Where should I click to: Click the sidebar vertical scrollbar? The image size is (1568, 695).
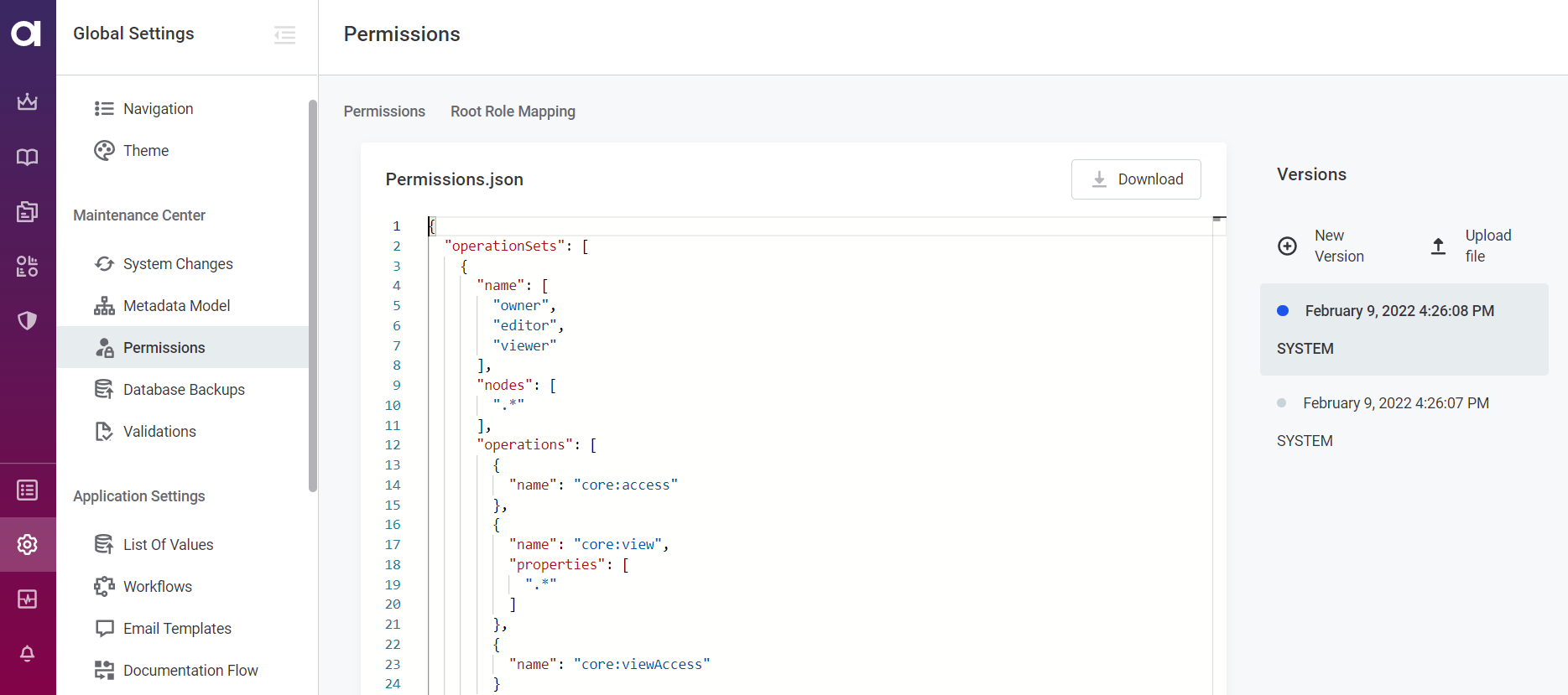coord(313,296)
